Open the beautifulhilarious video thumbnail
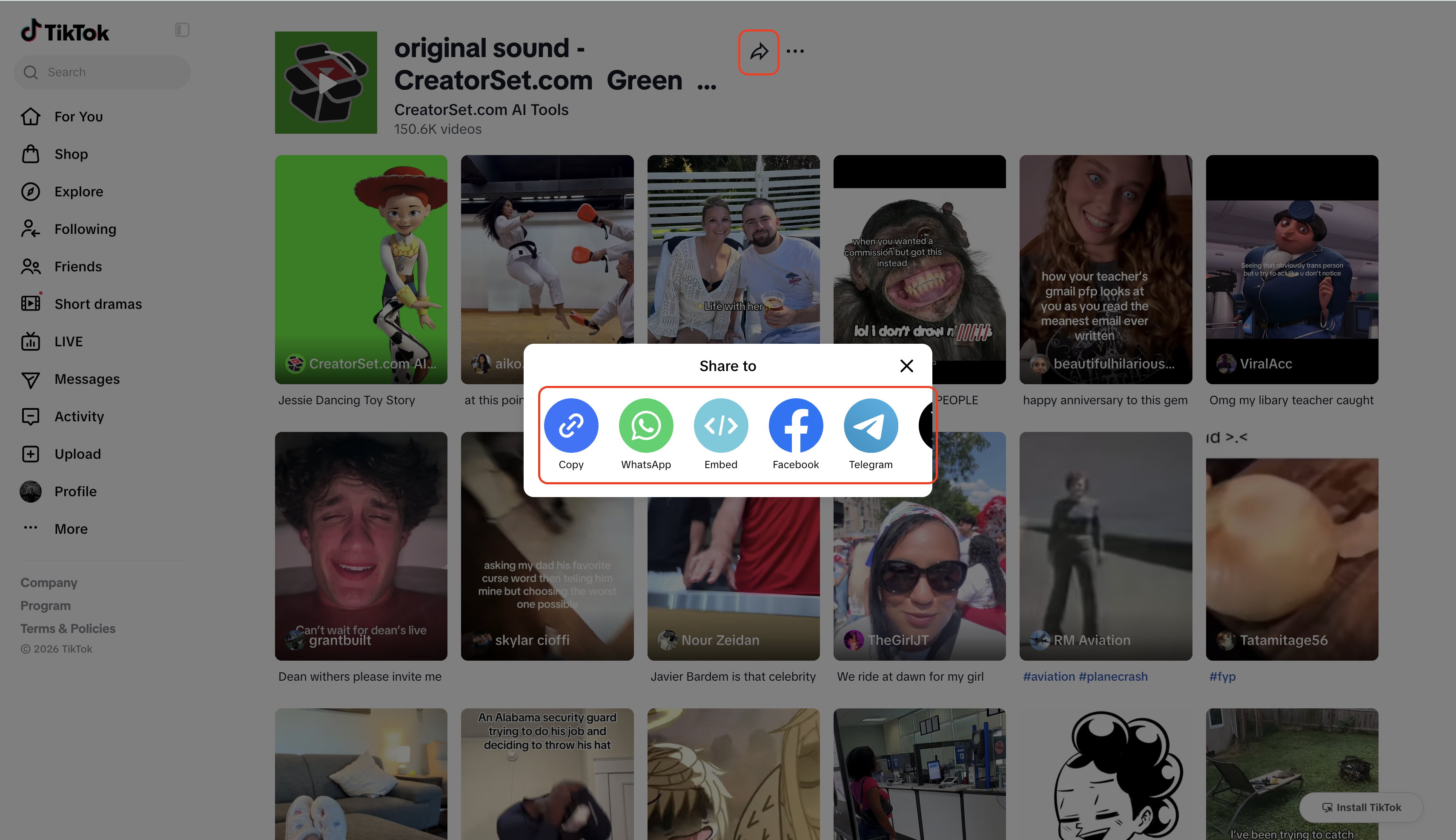Image resolution: width=1456 pixels, height=840 pixels. pos(1105,270)
